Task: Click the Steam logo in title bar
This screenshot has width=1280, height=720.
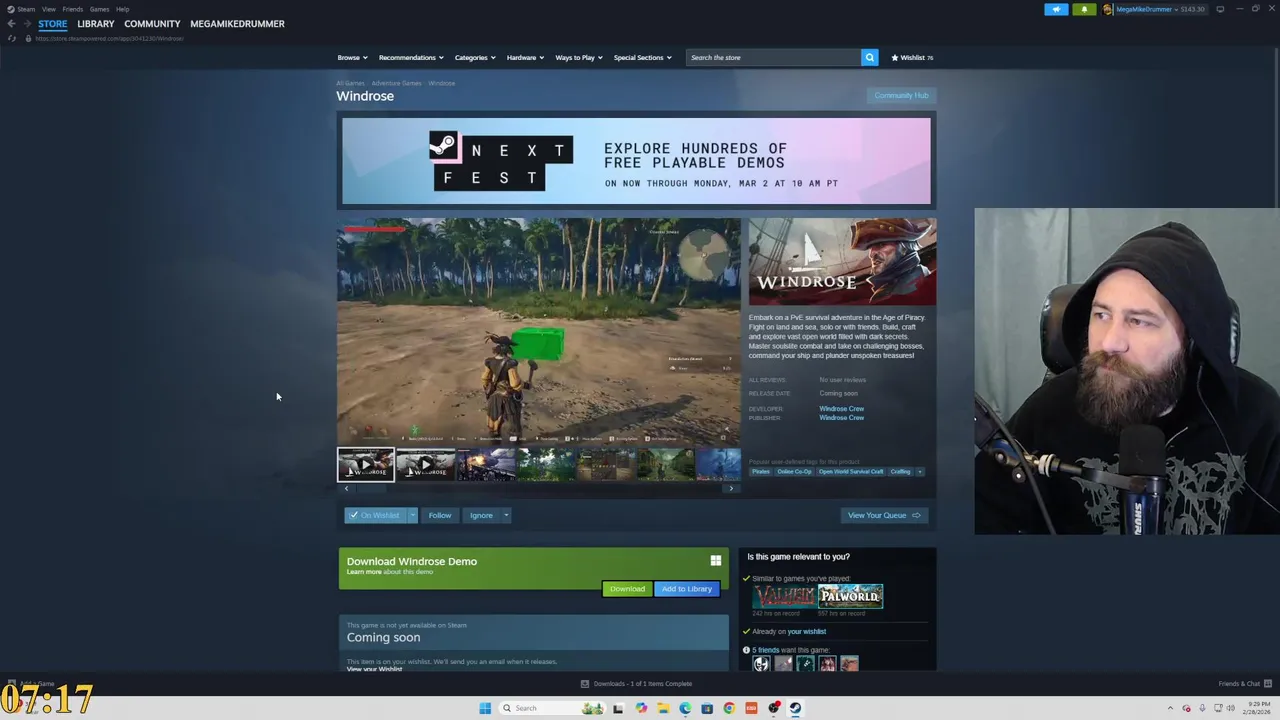Action: (x=10, y=9)
